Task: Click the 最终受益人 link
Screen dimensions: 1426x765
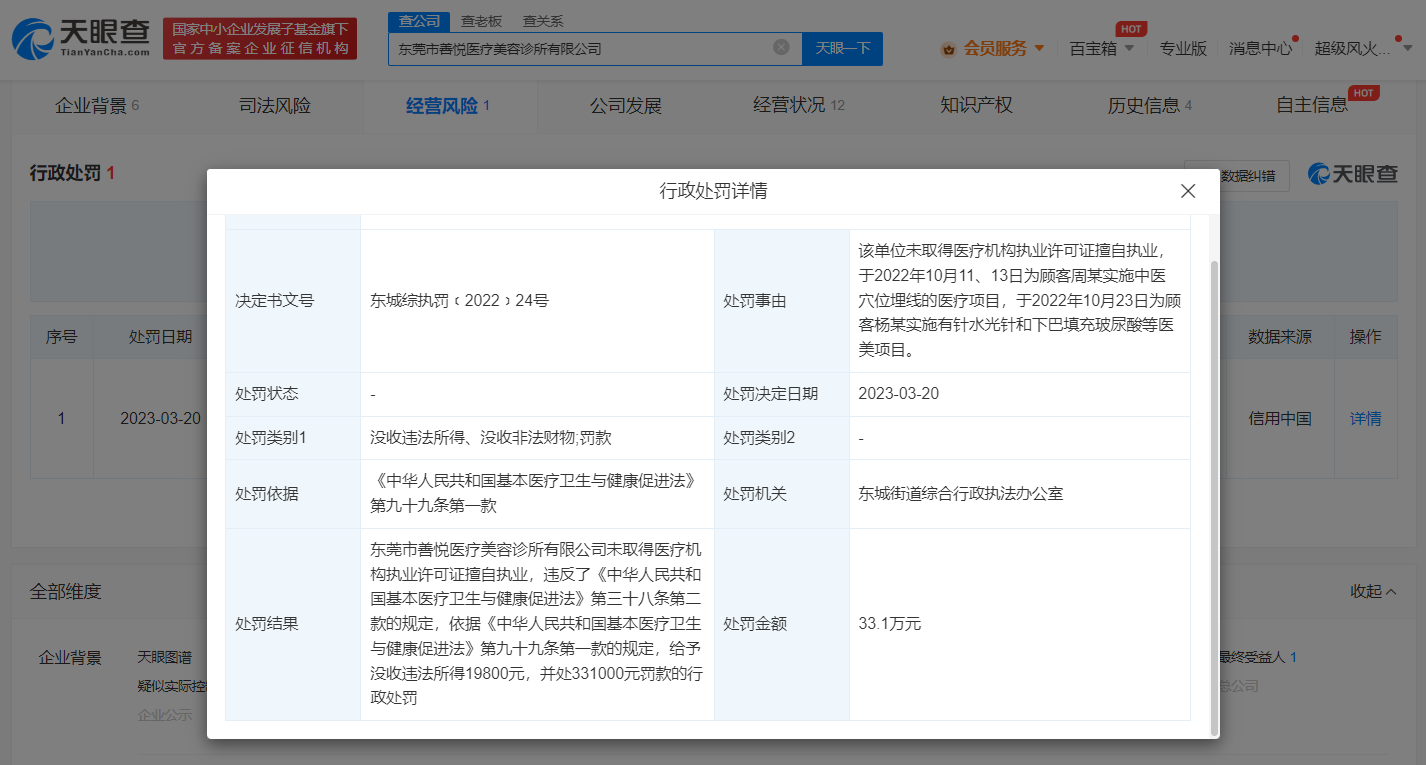Action: (x=1256, y=657)
